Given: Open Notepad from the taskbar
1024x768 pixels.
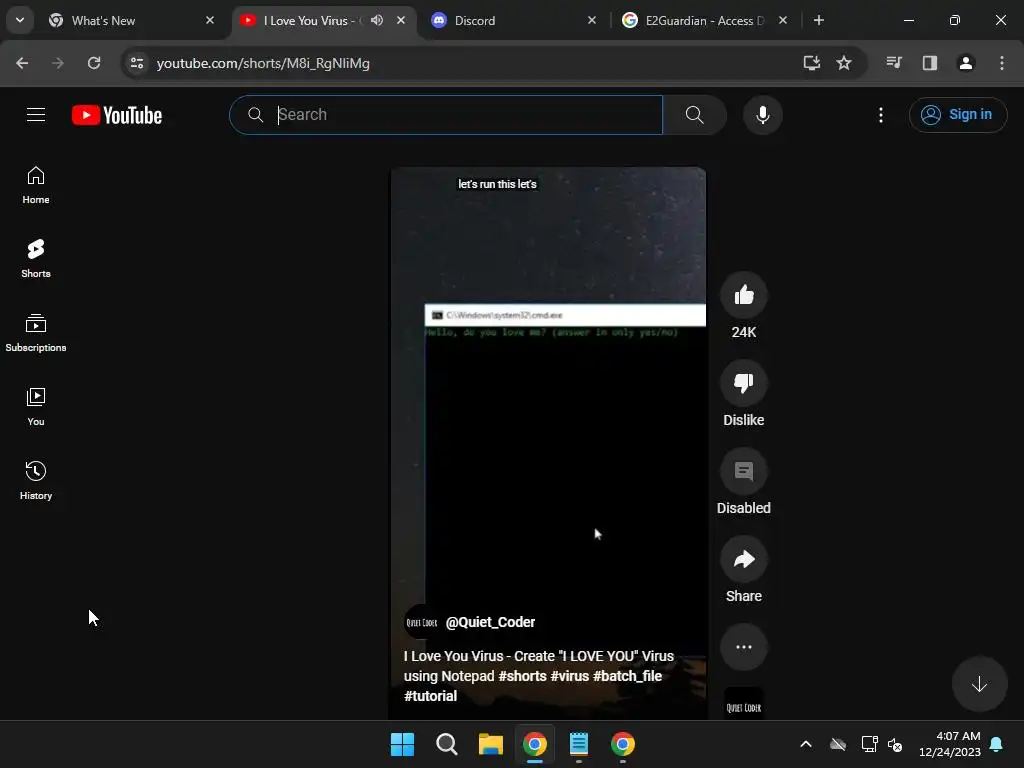Looking at the screenshot, I should point(579,744).
